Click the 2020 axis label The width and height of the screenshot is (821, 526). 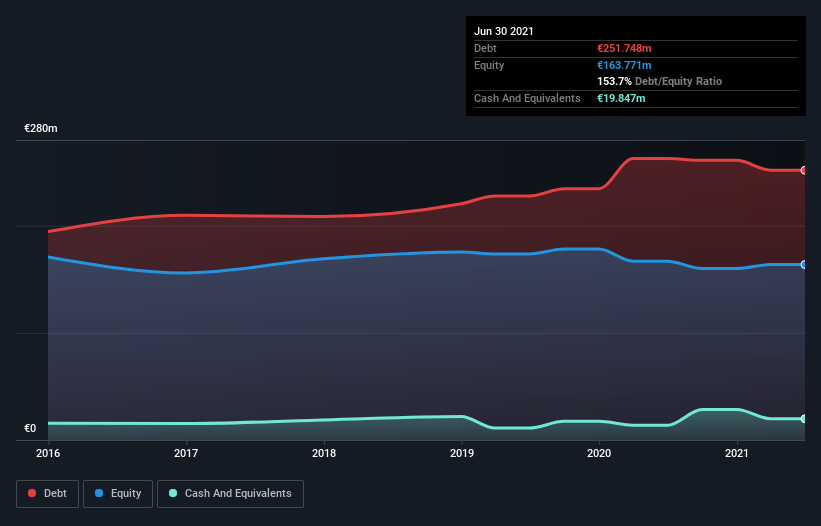tap(599, 453)
